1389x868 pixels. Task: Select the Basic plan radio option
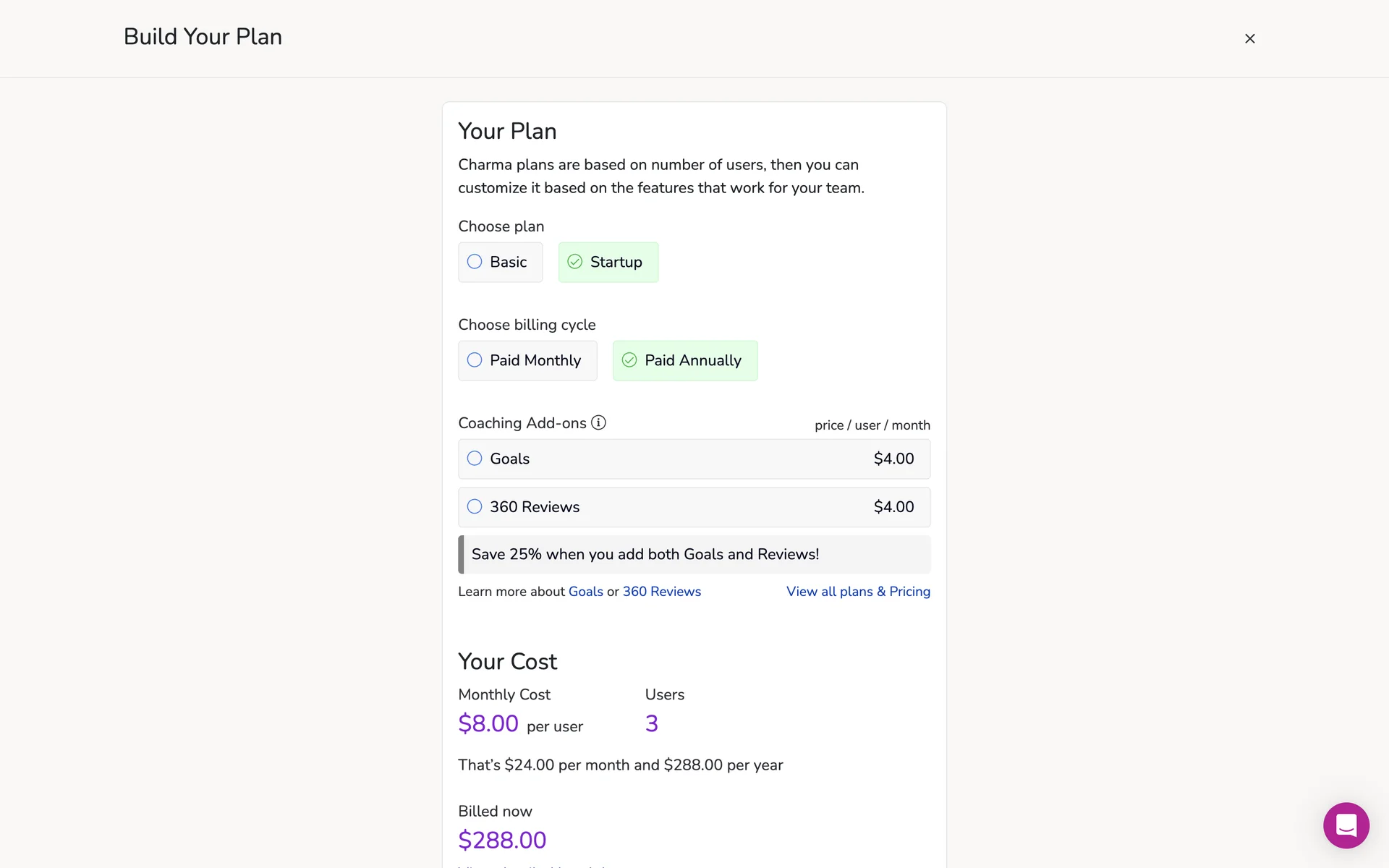click(x=500, y=262)
